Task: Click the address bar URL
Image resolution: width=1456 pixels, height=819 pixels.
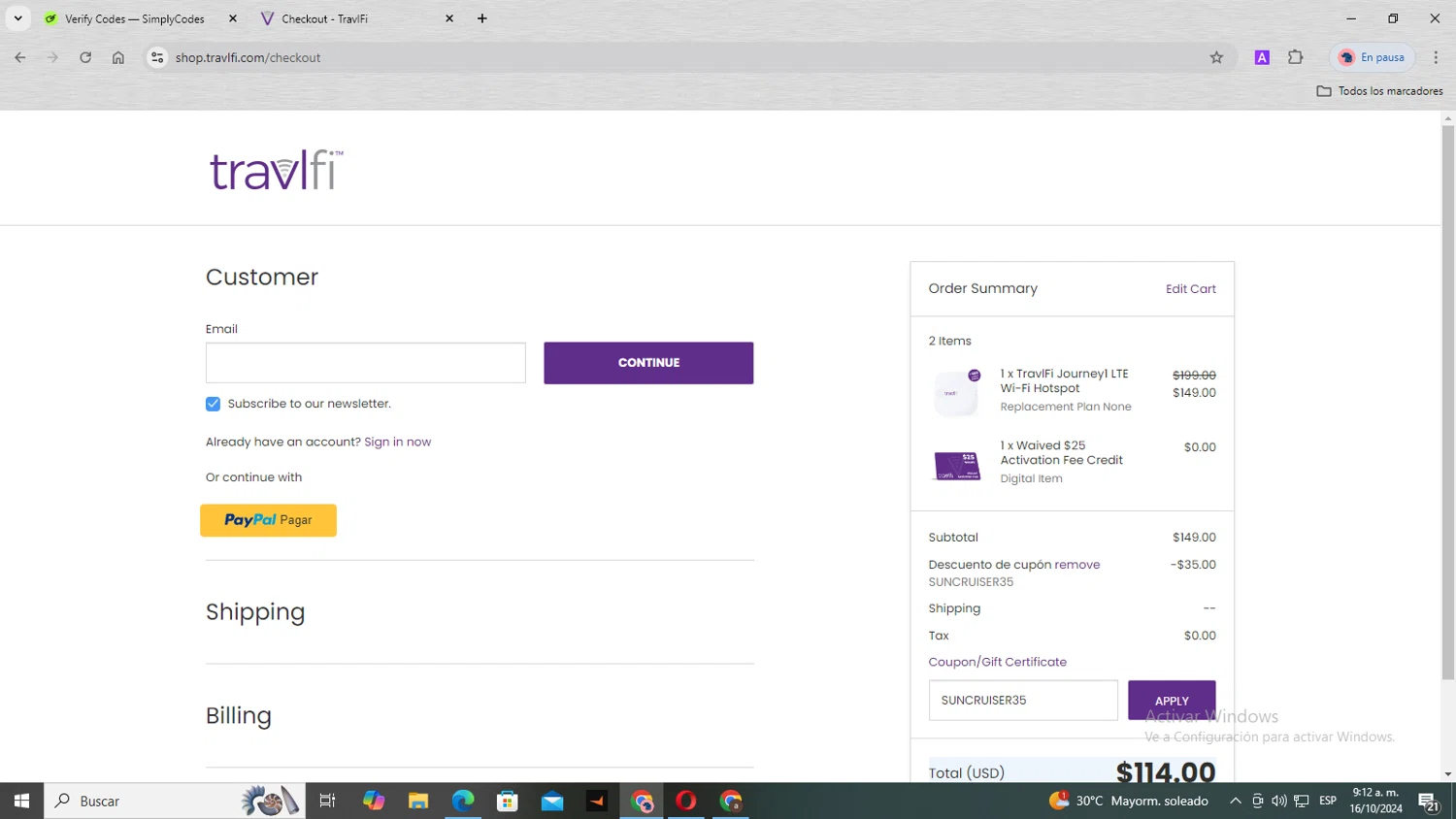Action: (248, 57)
